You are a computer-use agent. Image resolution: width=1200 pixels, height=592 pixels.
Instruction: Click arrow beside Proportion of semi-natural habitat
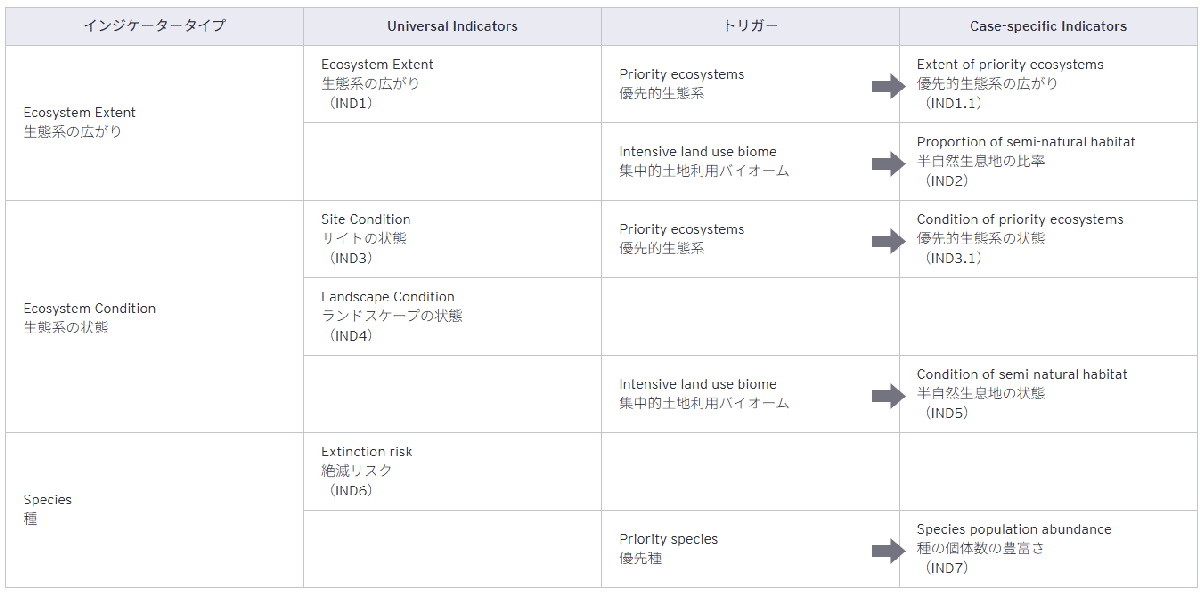click(x=887, y=164)
